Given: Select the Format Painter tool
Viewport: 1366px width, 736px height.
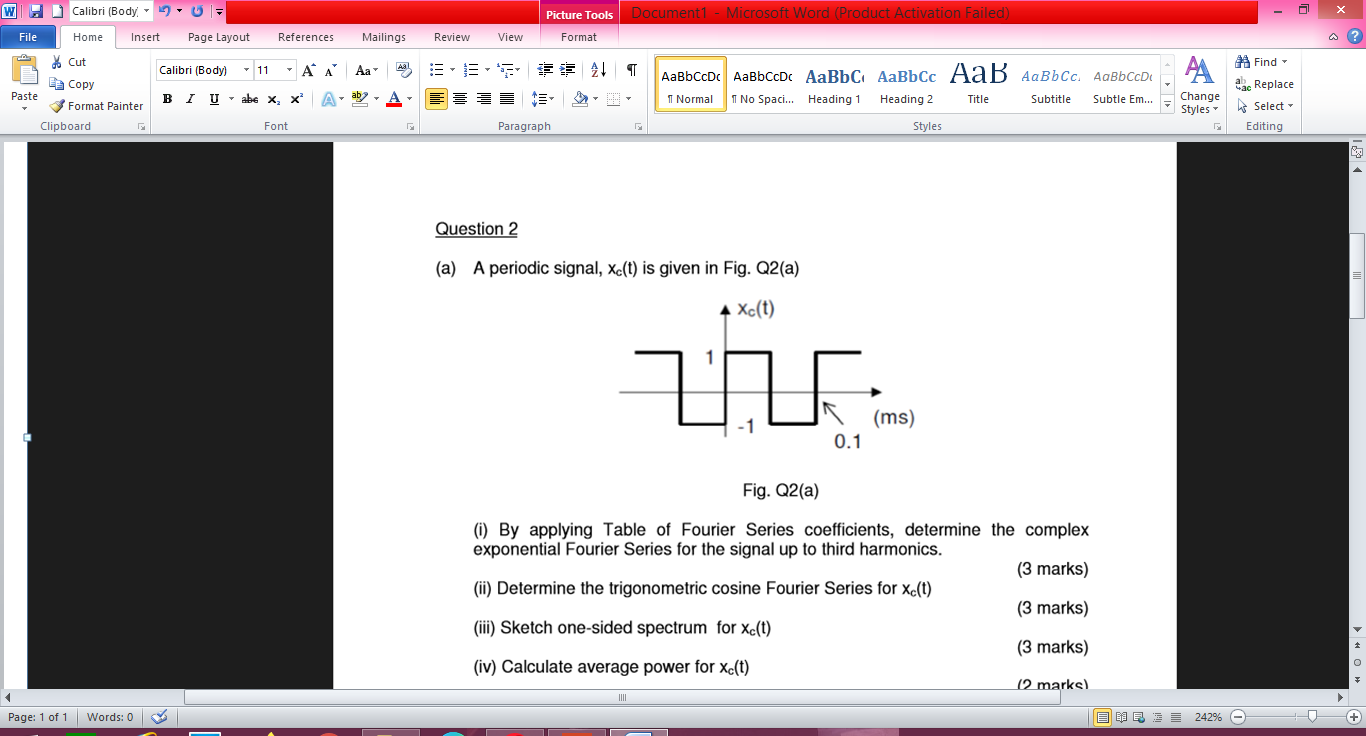Looking at the screenshot, I should (95, 106).
